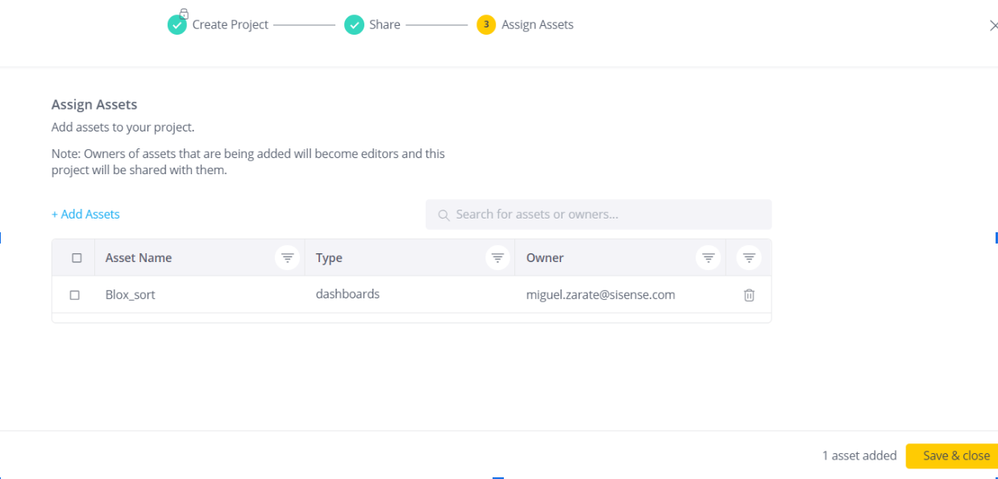998x479 pixels.
Task: Go to the Create Project step label
Action: click(230, 25)
